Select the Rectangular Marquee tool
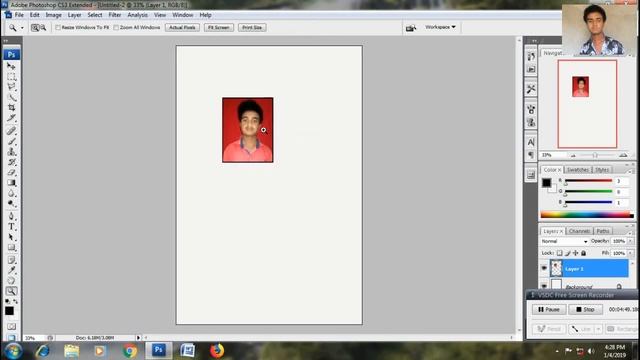 pyautogui.click(x=11, y=76)
